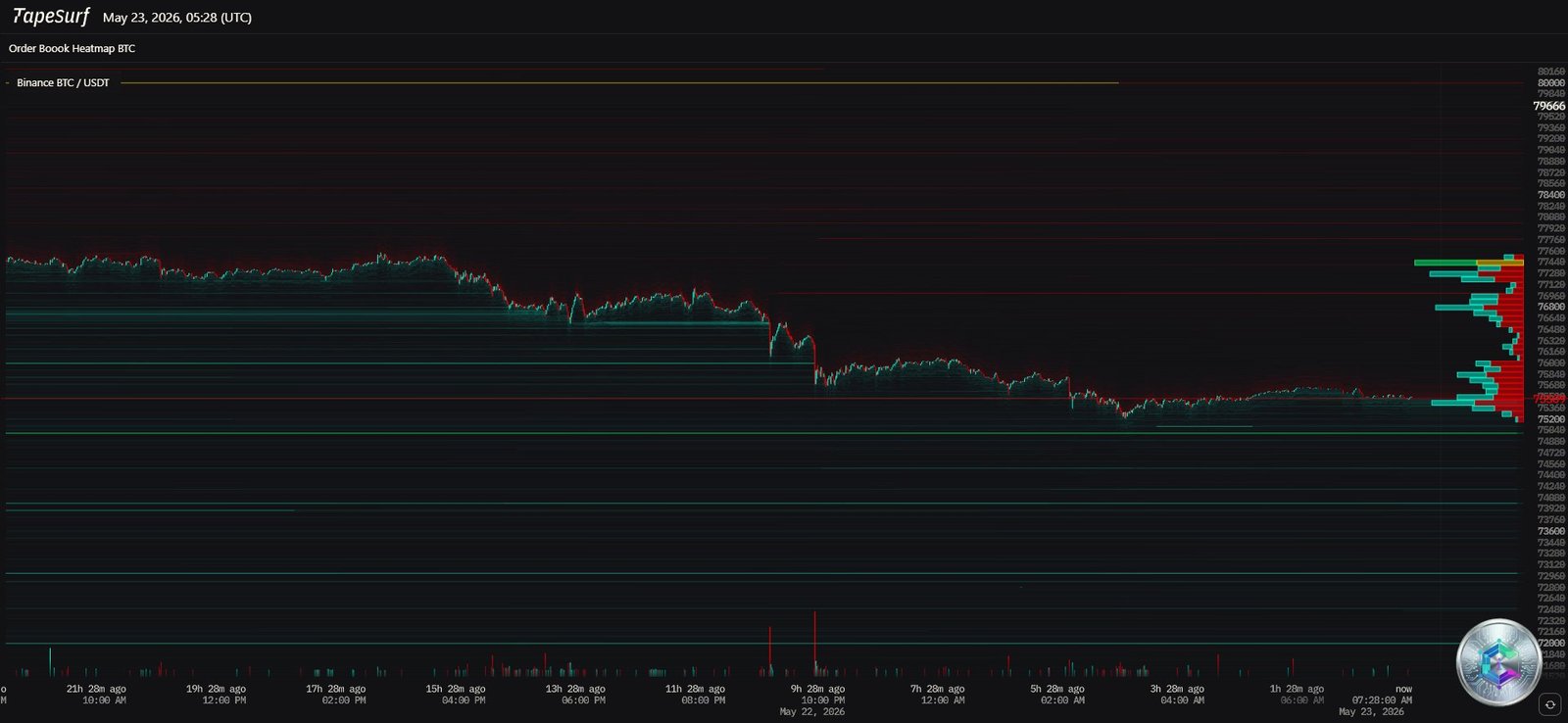Select the Order Boook Heatmap BTC title

click(x=72, y=48)
